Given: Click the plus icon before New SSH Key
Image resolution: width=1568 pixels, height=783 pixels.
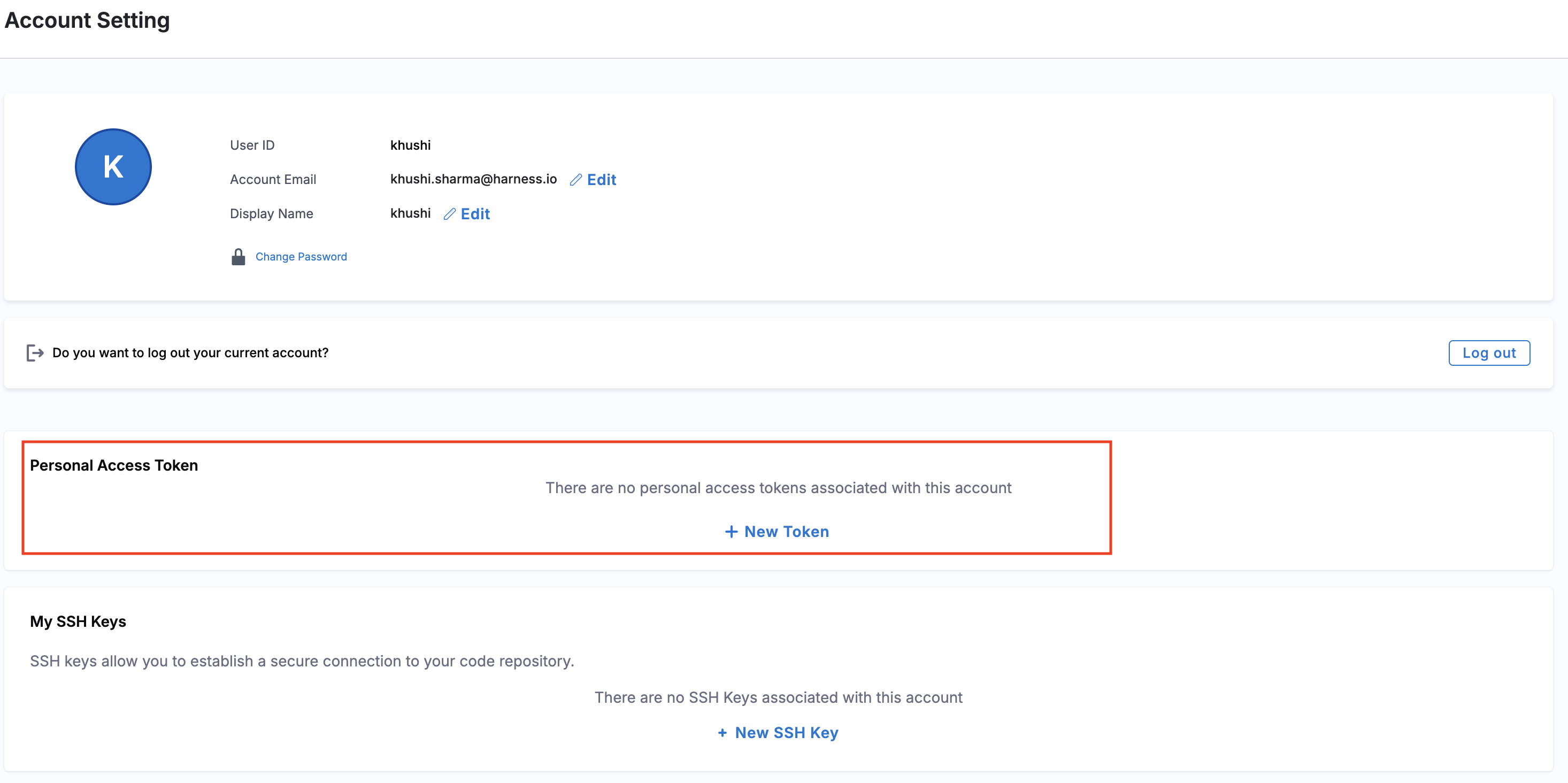Looking at the screenshot, I should tap(722, 733).
